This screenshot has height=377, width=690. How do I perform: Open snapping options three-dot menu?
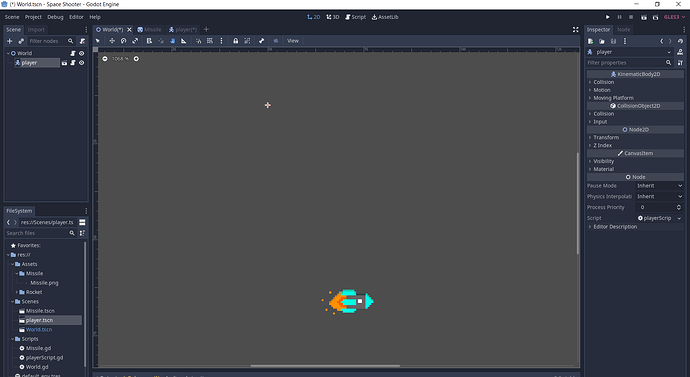point(221,41)
